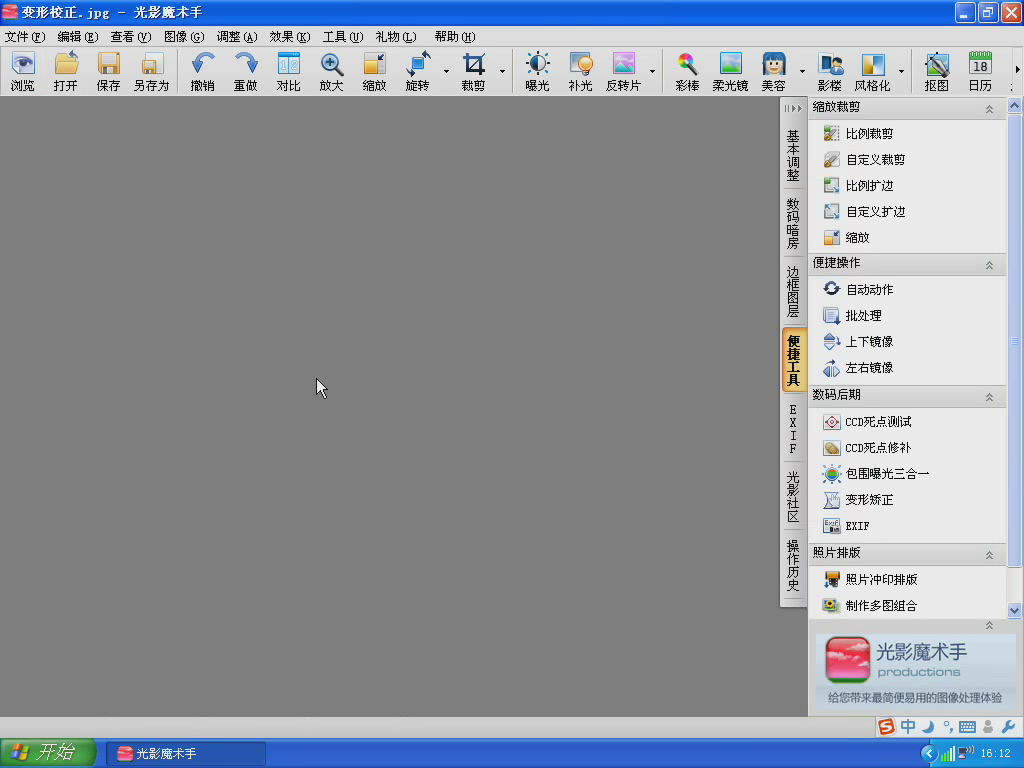
Task: Zoom in with the 放大 icon
Action: click(332, 71)
